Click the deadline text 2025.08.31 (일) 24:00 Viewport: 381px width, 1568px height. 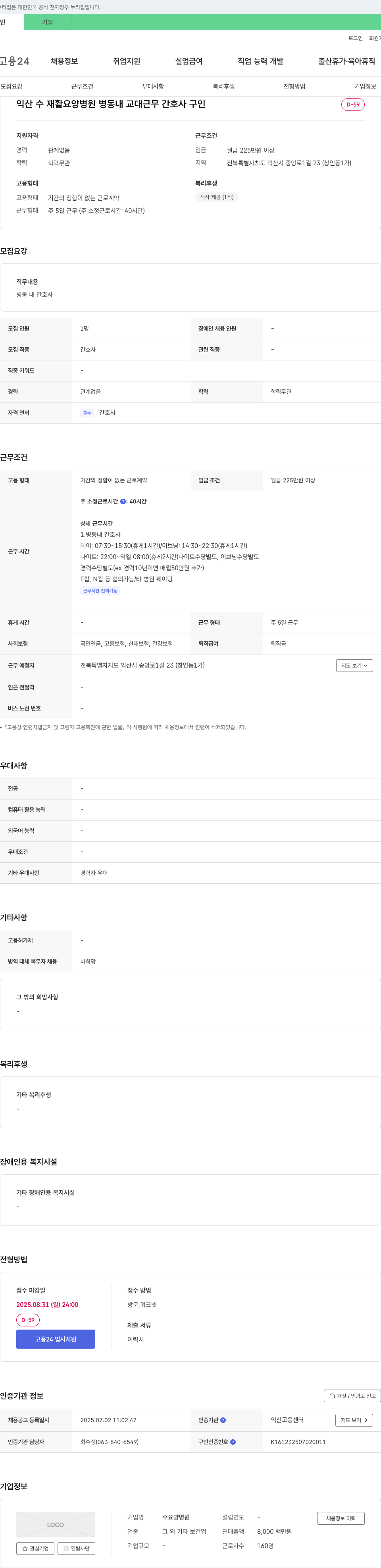[x=47, y=1305]
